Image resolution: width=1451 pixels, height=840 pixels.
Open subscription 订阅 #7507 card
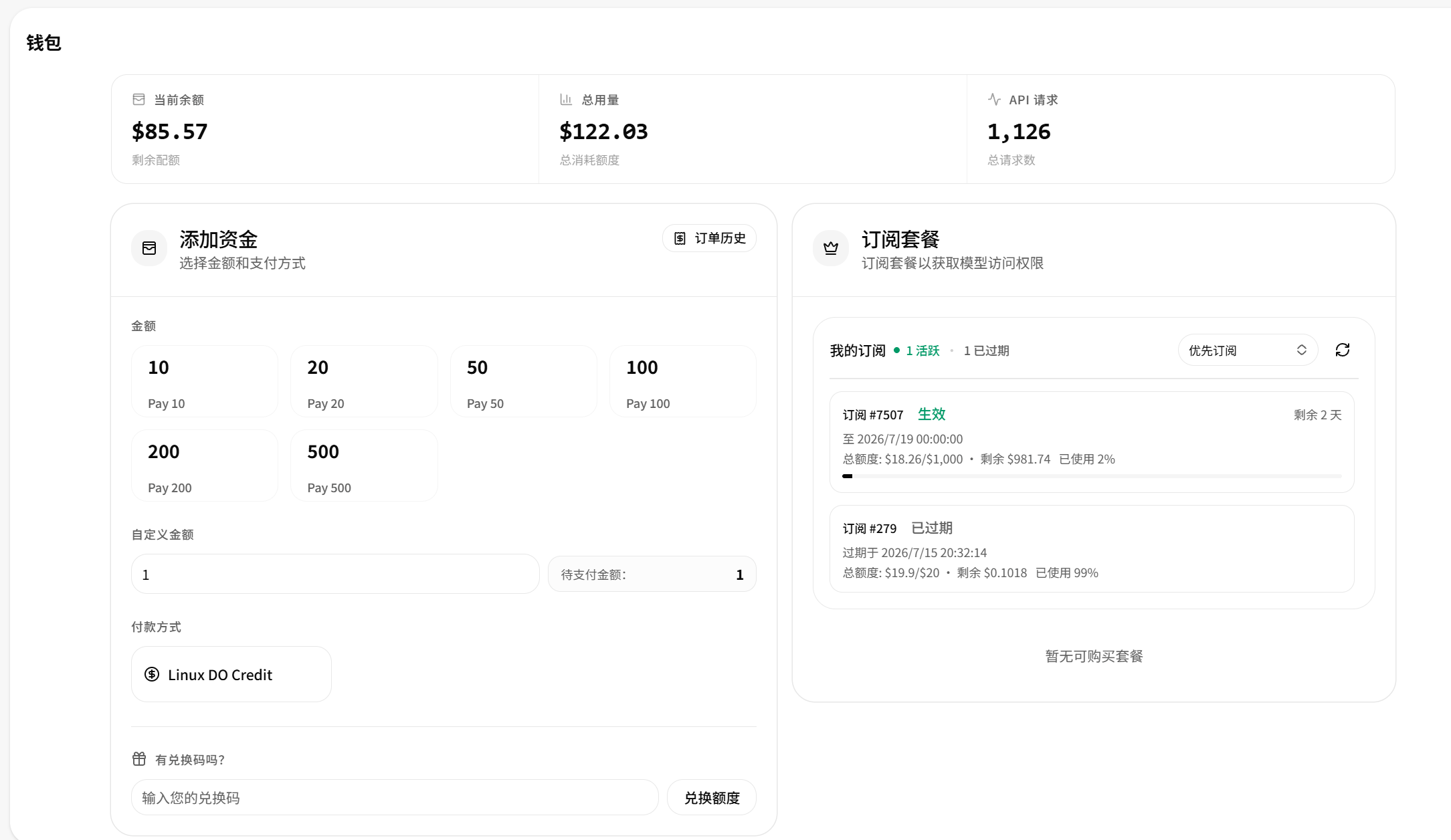click(1092, 442)
